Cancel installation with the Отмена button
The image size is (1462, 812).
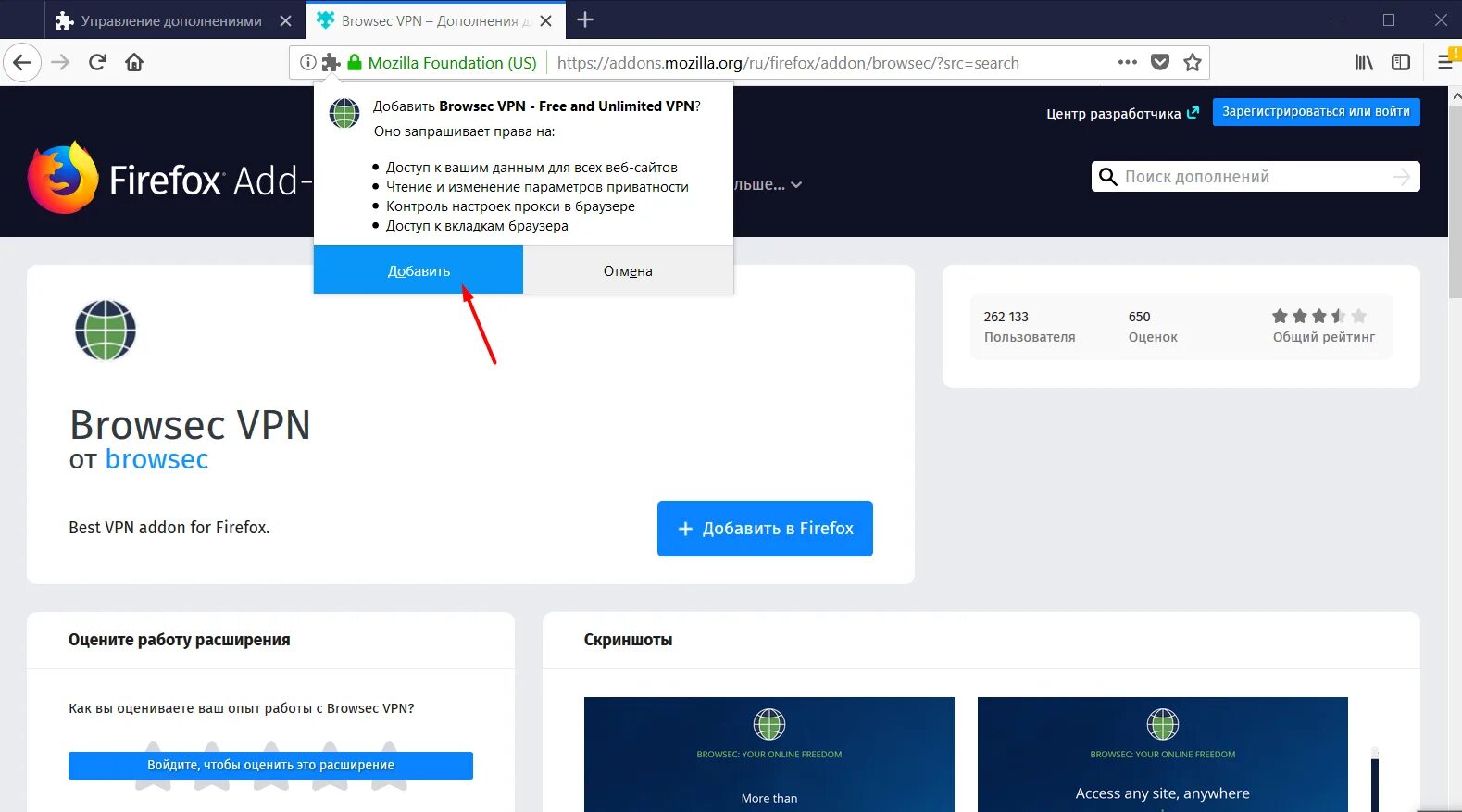(x=628, y=270)
